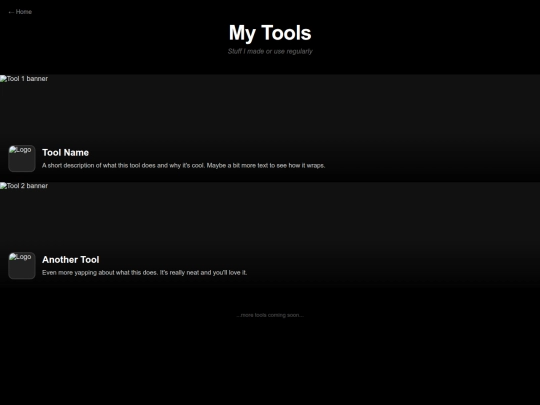540x405 pixels.
Task: Click the My Tools page heading
Action: pos(270,33)
